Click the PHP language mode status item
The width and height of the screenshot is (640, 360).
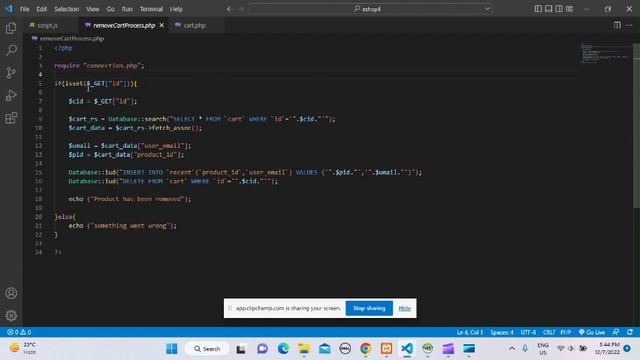pos(566,332)
